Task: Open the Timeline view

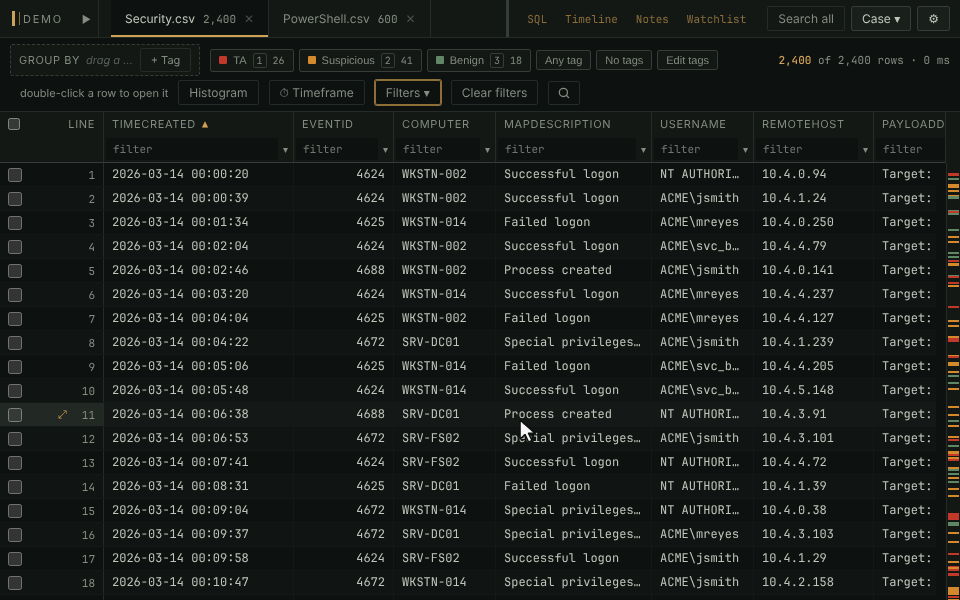Action: tap(591, 19)
